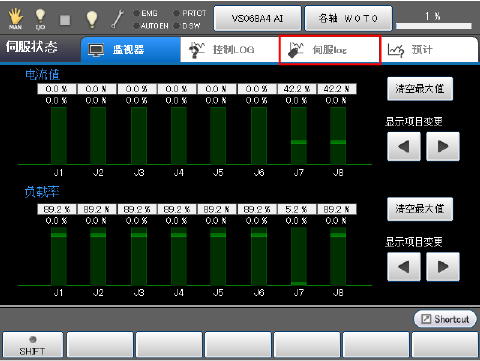Click the J7 current value bar
The height and width of the screenshot is (361, 480).
tap(299, 136)
